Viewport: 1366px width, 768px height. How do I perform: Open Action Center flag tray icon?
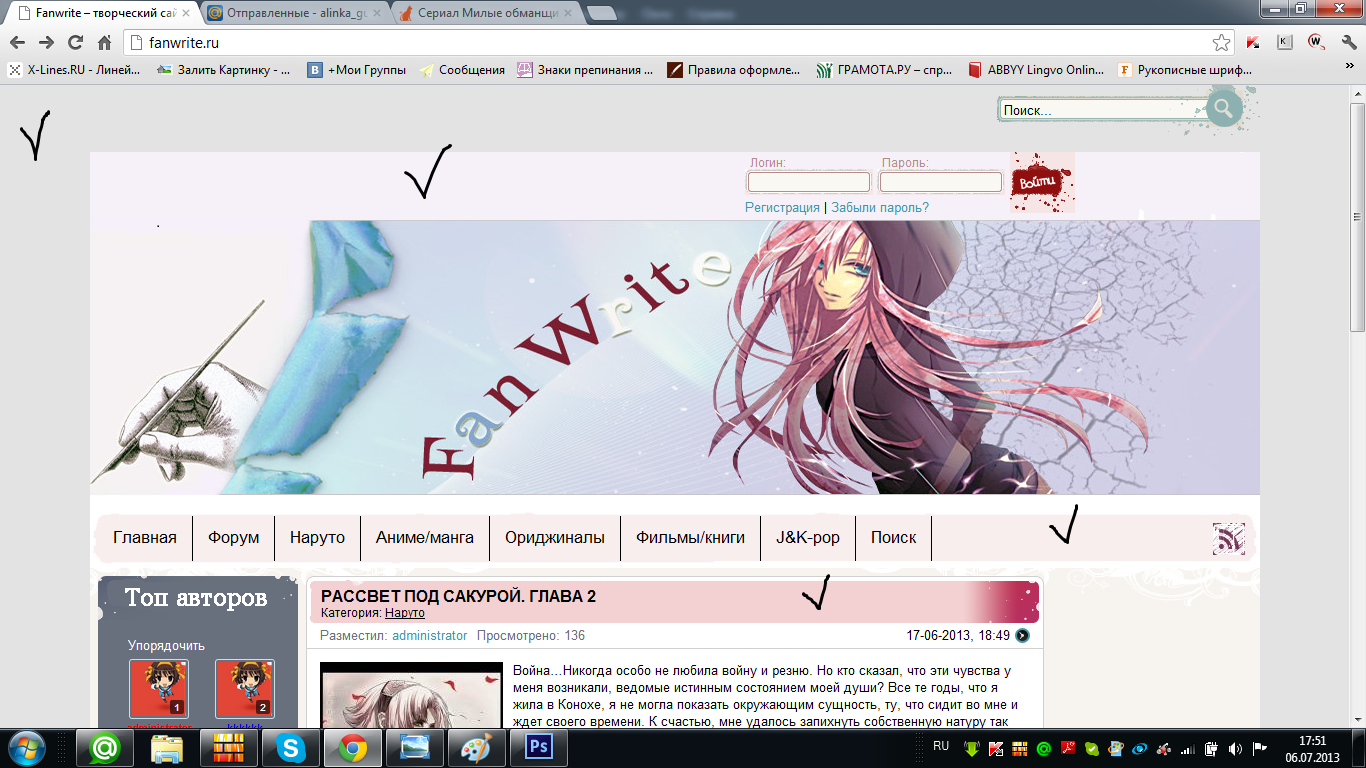[x=1260, y=748]
